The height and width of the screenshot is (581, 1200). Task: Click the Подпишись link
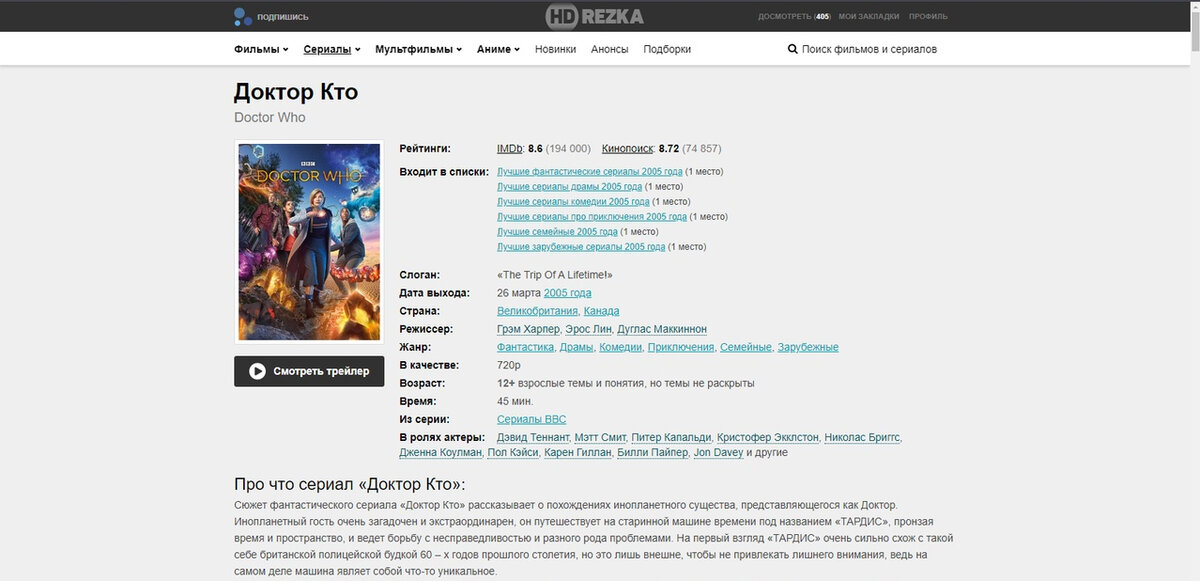tap(283, 17)
